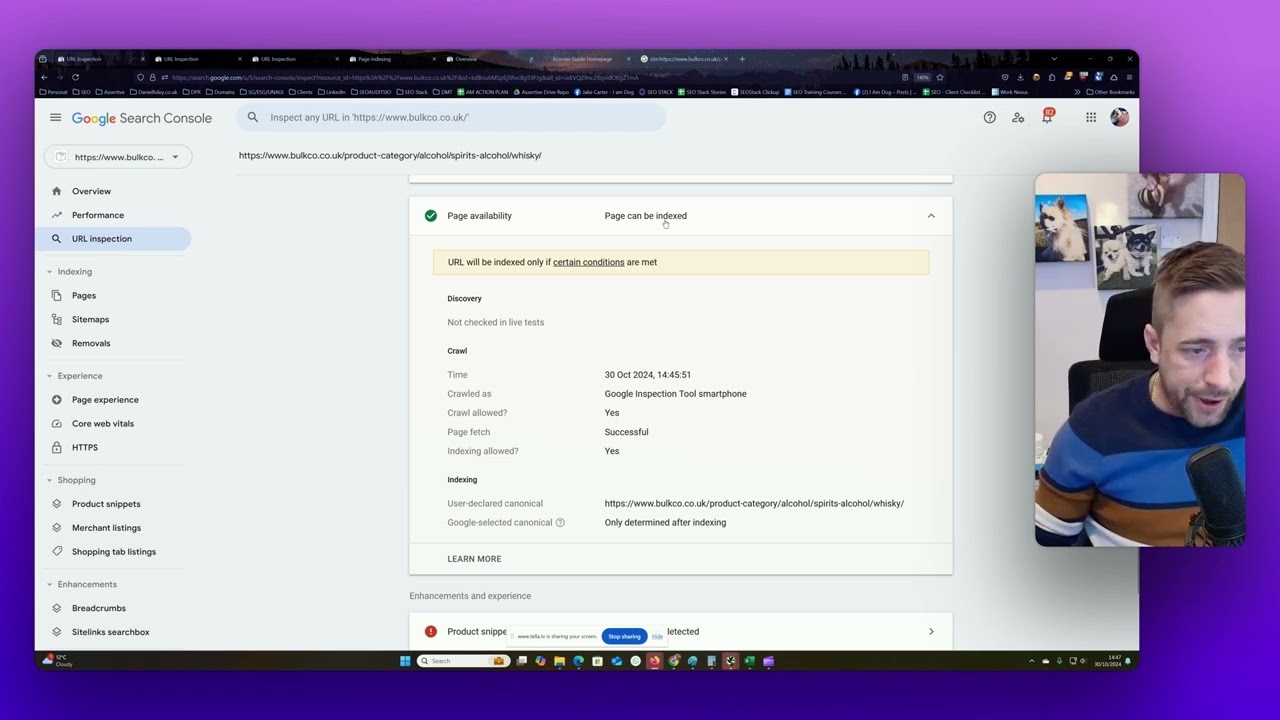This screenshot has height=720, width=1280.
Task: Open the taskbar clock and date
Action: click(1106, 660)
